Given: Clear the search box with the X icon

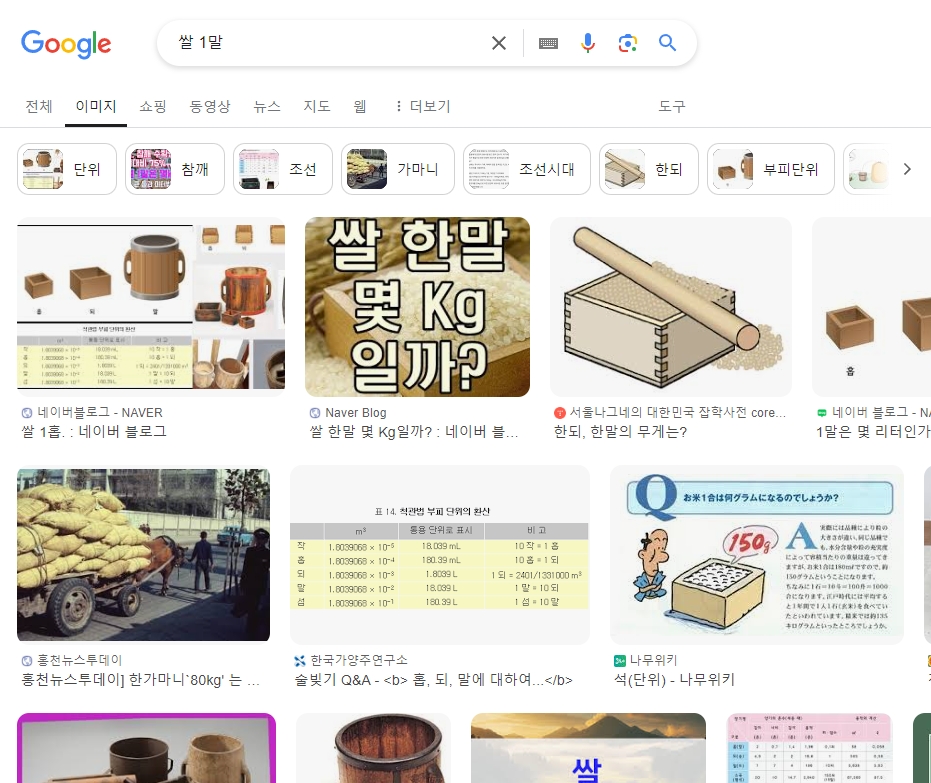Looking at the screenshot, I should (499, 43).
